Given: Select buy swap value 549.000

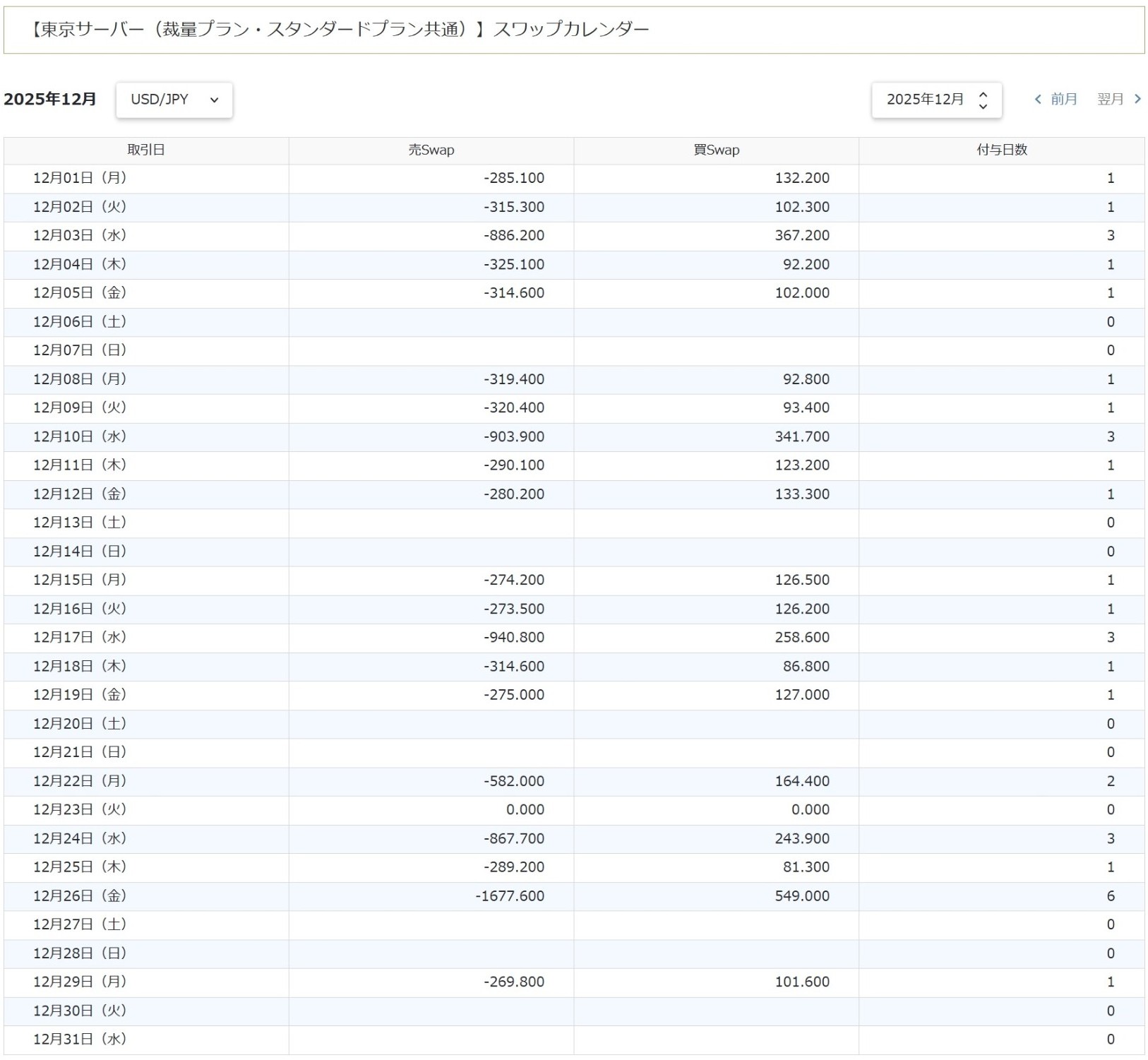Looking at the screenshot, I should coord(802,896).
